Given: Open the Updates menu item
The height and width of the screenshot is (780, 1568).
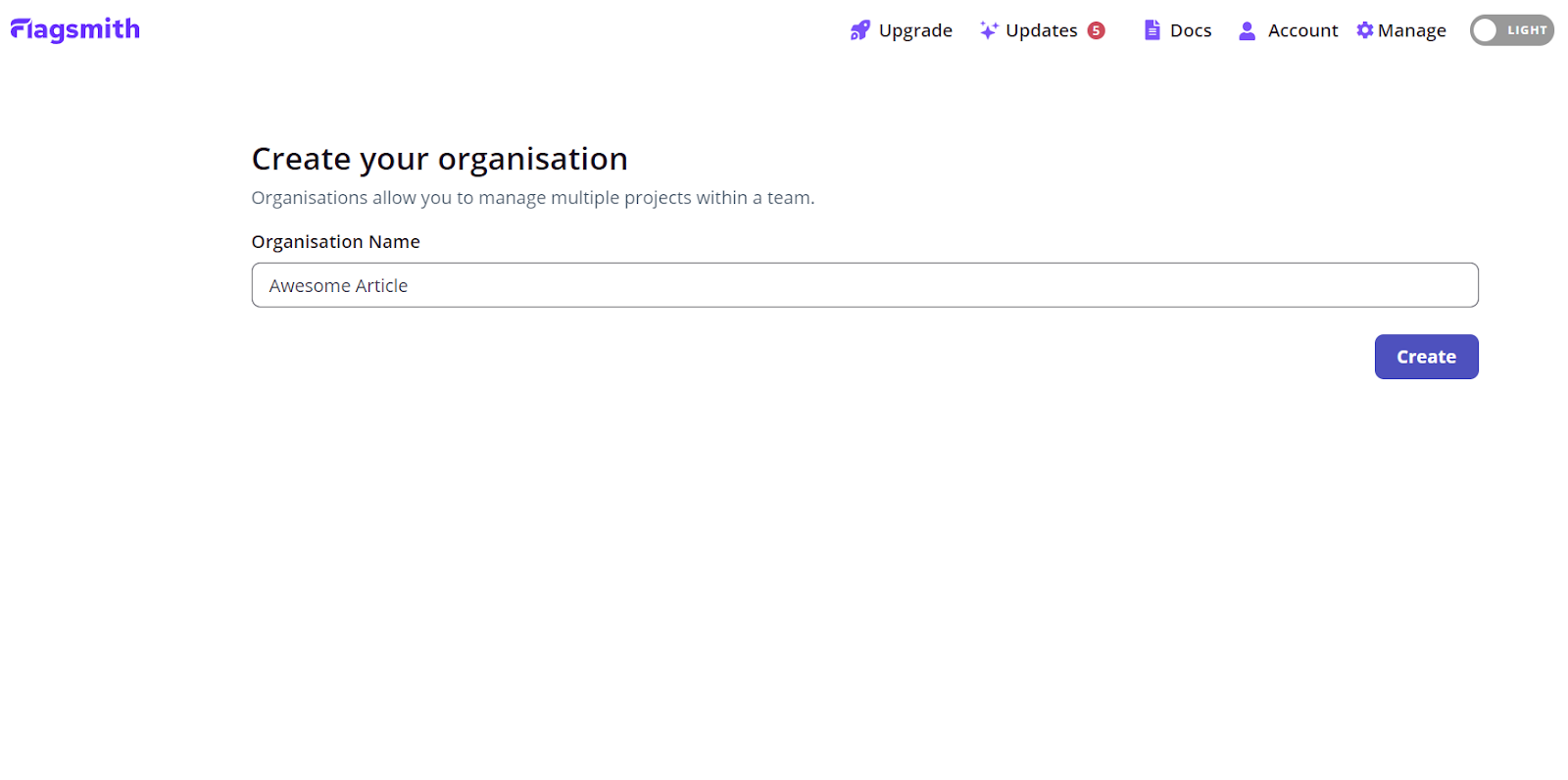Looking at the screenshot, I should click(1042, 30).
